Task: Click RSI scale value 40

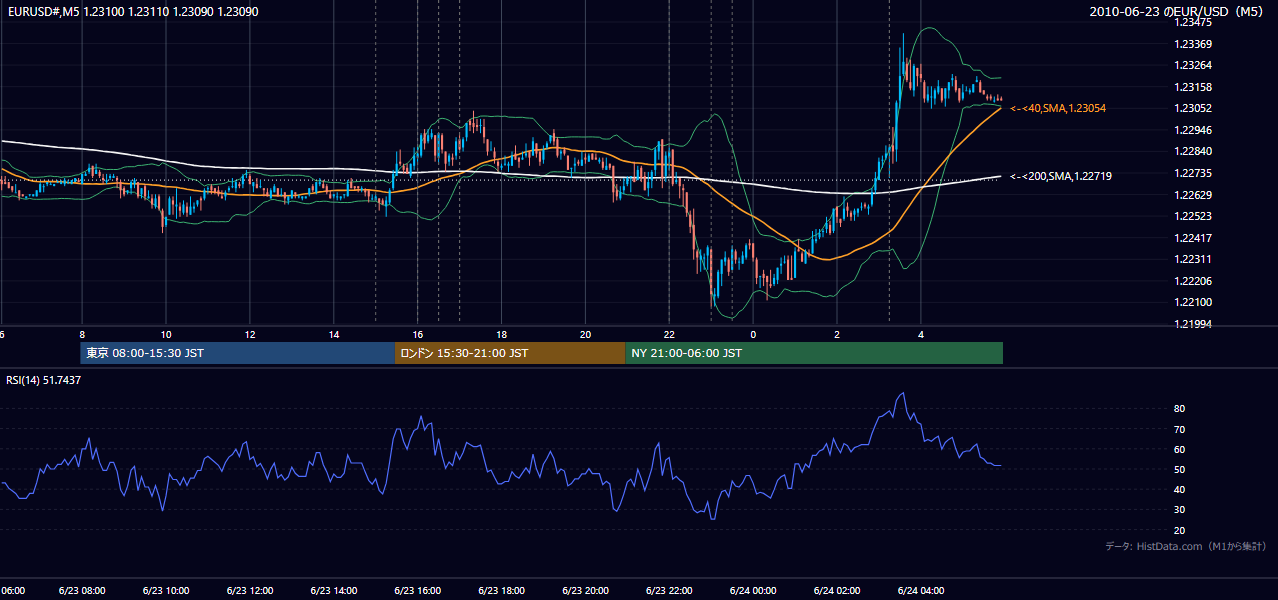Action: [x=1180, y=489]
